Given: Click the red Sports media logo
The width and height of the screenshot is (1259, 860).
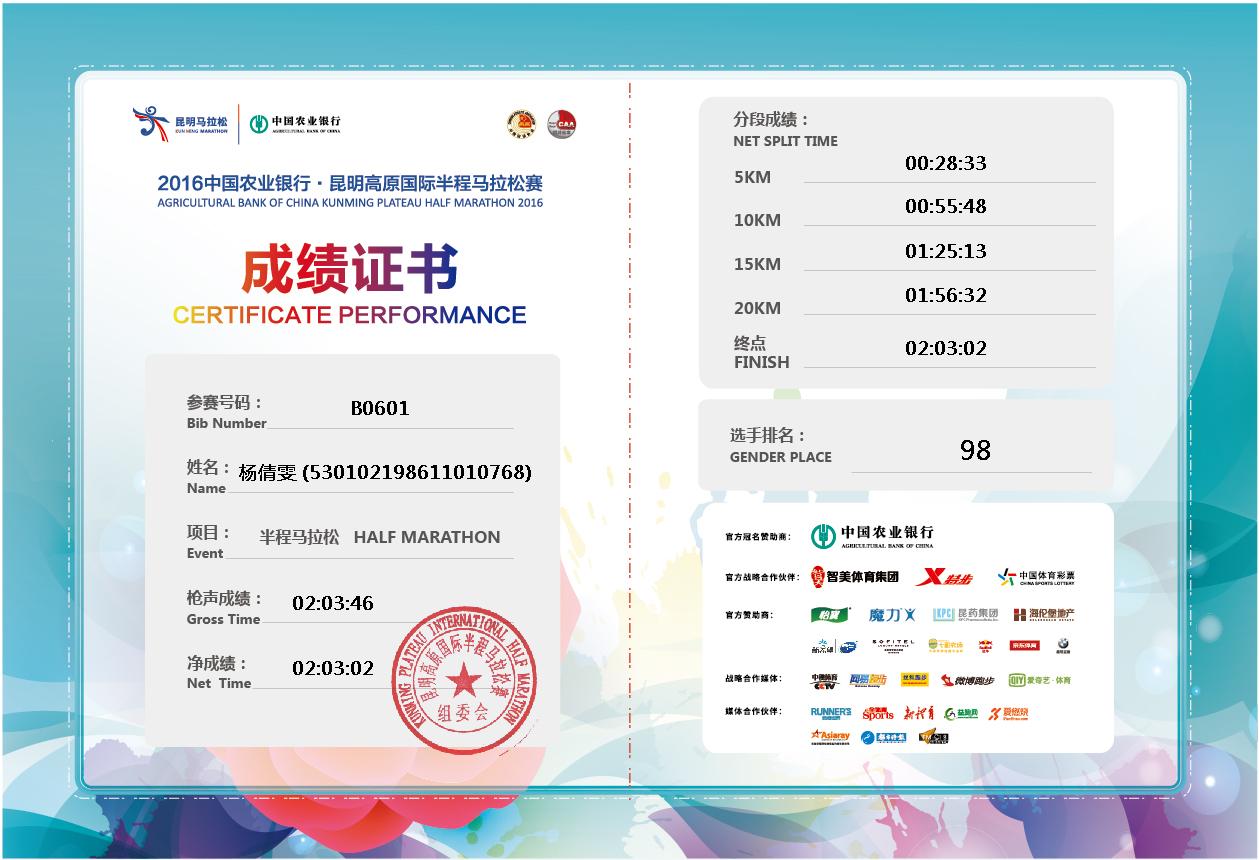Looking at the screenshot, I should pyautogui.click(x=878, y=713).
